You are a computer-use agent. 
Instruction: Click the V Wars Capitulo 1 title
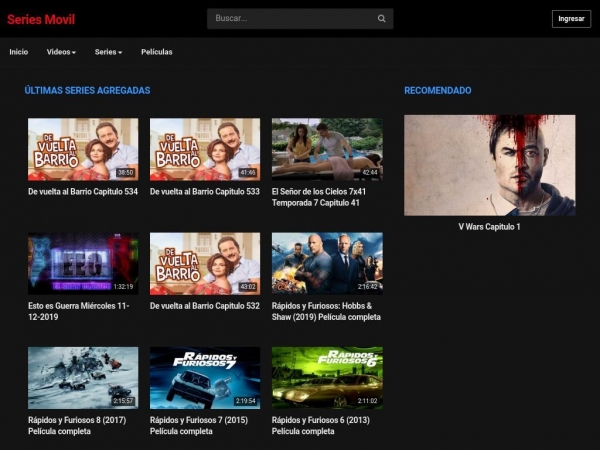coord(489,227)
